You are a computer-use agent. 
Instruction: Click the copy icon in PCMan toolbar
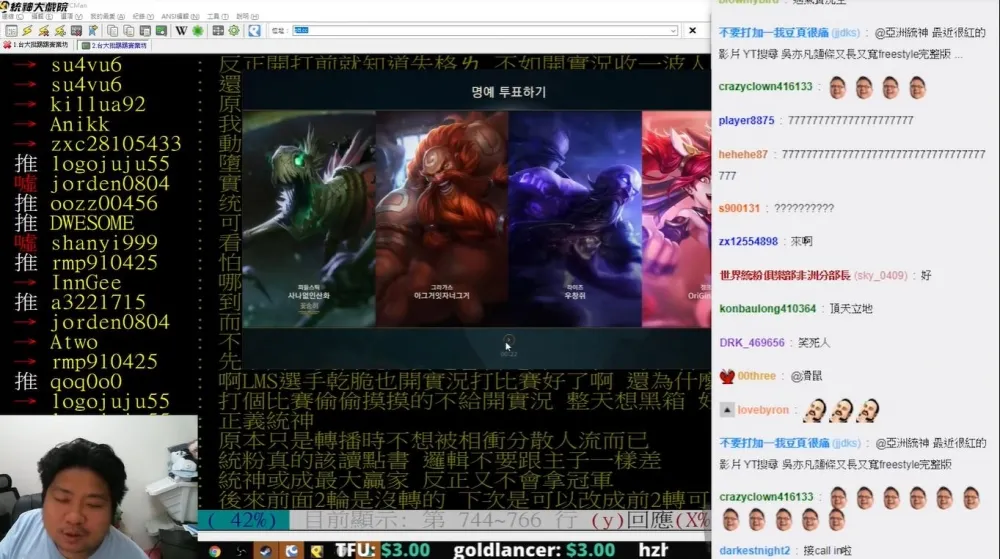(112, 31)
